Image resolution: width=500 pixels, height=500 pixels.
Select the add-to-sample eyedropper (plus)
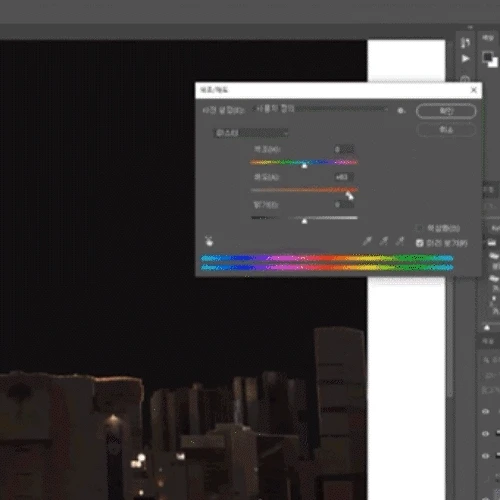click(x=384, y=241)
